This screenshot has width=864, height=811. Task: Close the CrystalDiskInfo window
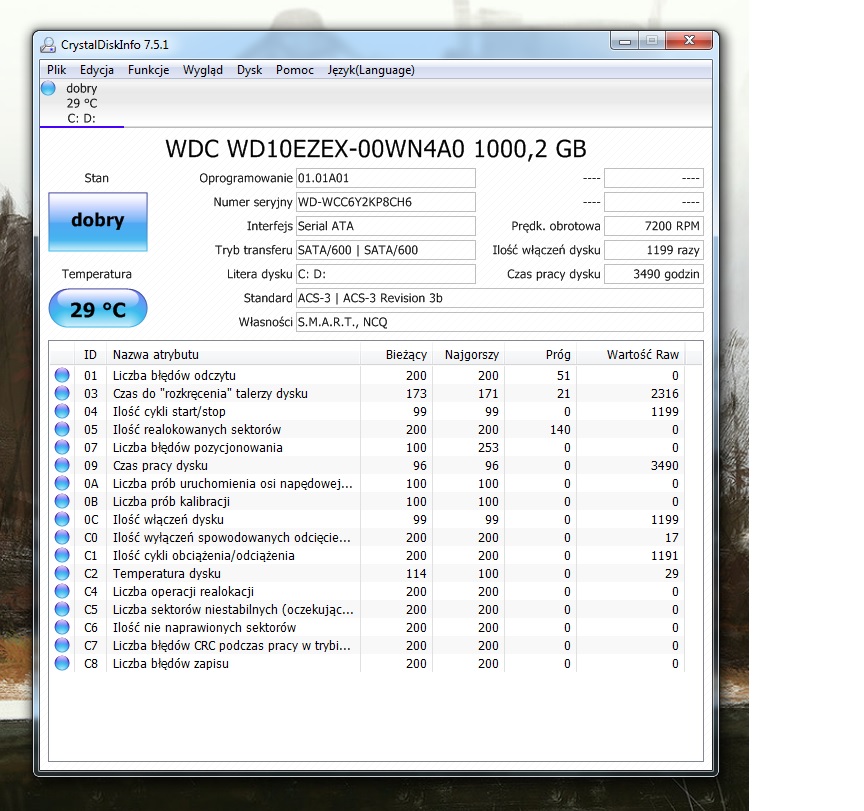[689, 41]
